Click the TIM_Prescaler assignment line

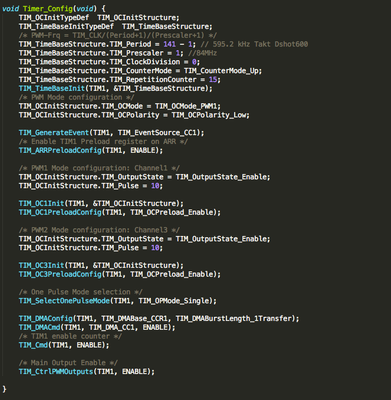pyautogui.click(x=101, y=53)
